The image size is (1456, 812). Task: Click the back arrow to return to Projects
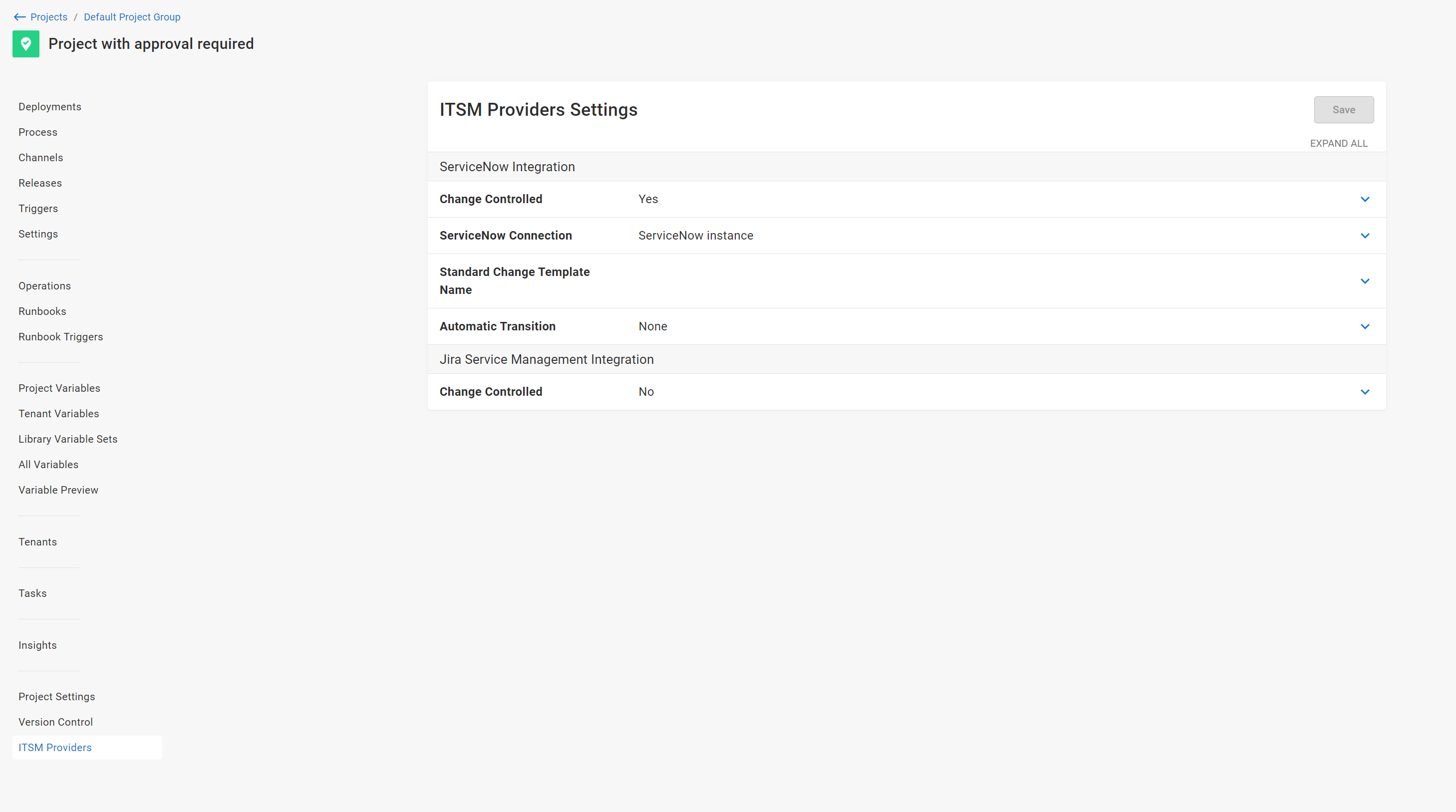(x=19, y=17)
